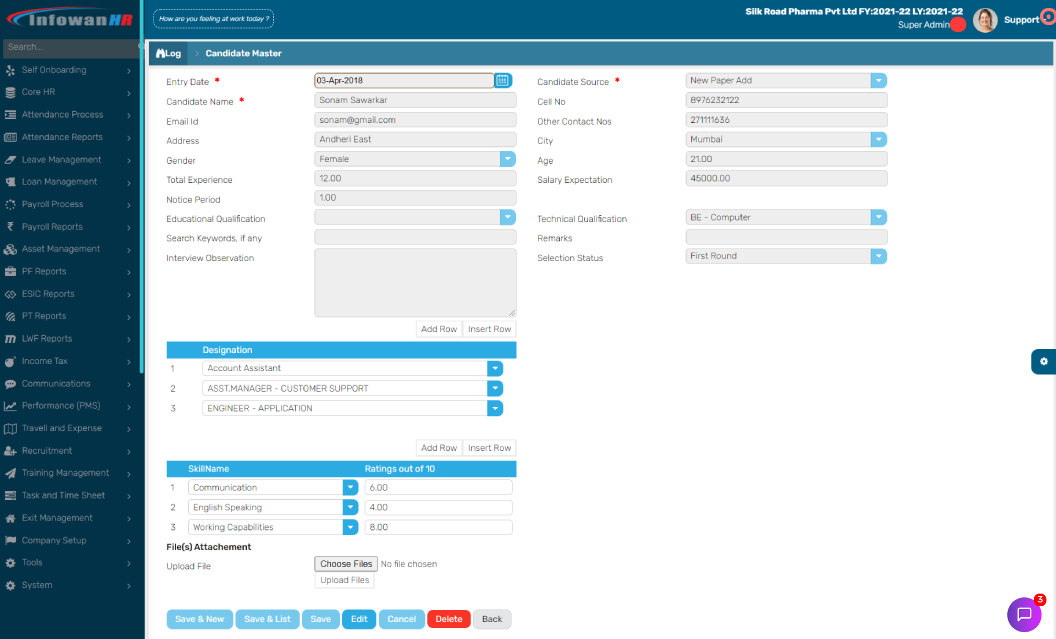Expand the Selection Status dropdown
The height and width of the screenshot is (639, 1056).
(878, 256)
